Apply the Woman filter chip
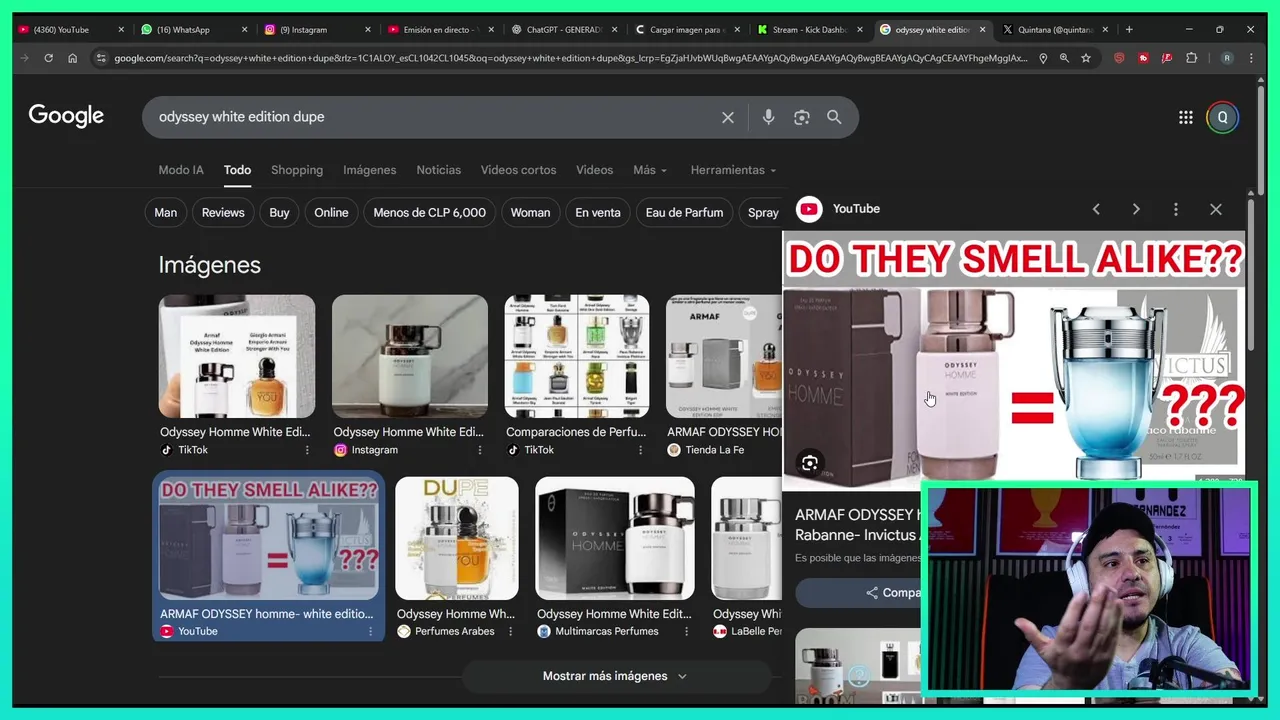Image resolution: width=1280 pixels, height=720 pixels. 530,212
